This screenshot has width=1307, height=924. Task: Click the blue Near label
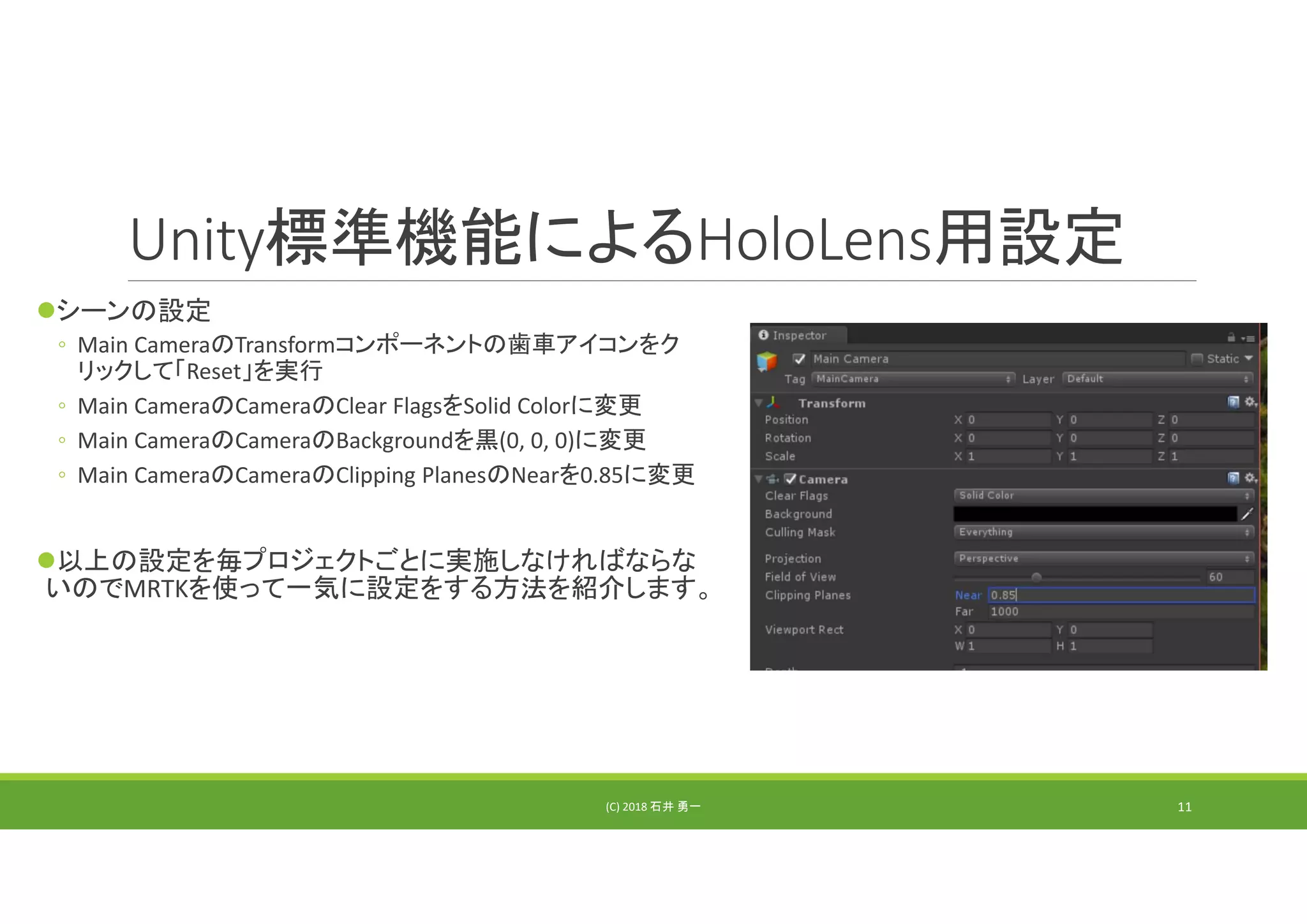[x=968, y=595]
